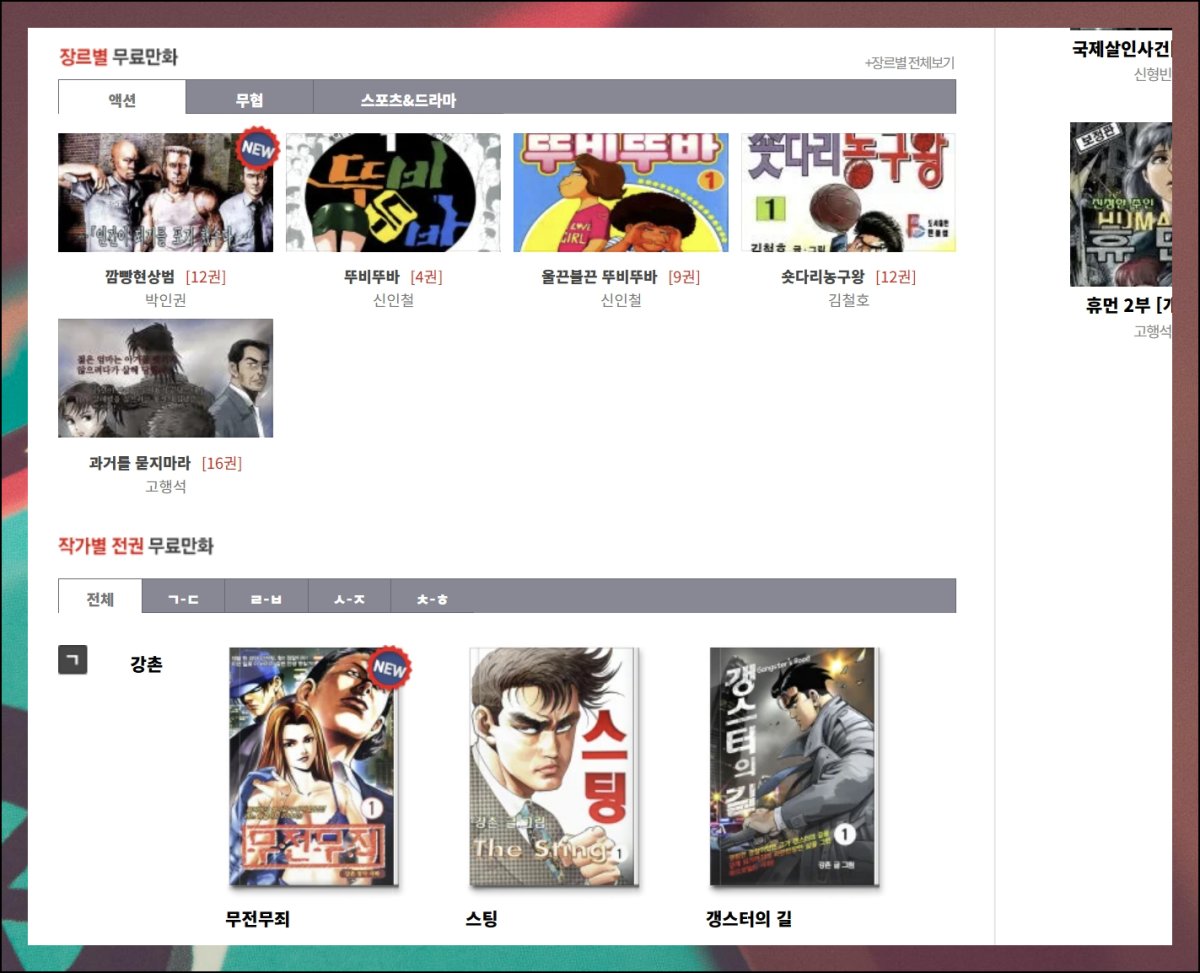
Task: Click author name 강촌
Action: pos(146,664)
